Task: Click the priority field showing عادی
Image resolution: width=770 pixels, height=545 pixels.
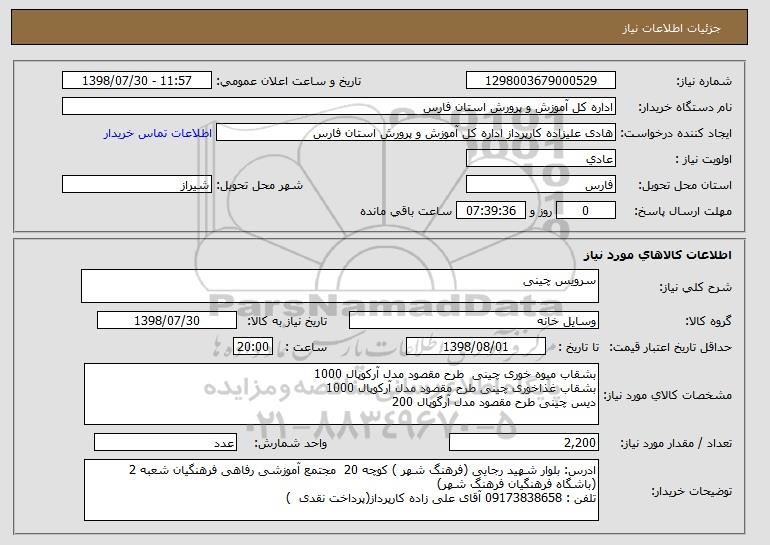Action: click(541, 159)
